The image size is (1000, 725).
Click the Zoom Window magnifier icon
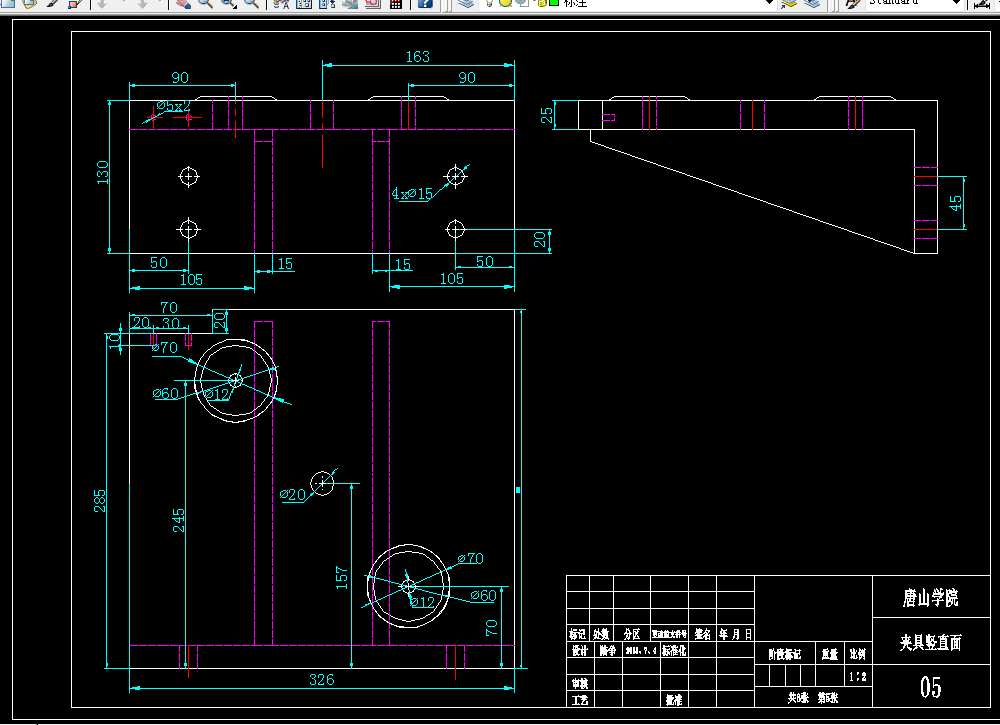pyautogui.click(x=228, y=3)
